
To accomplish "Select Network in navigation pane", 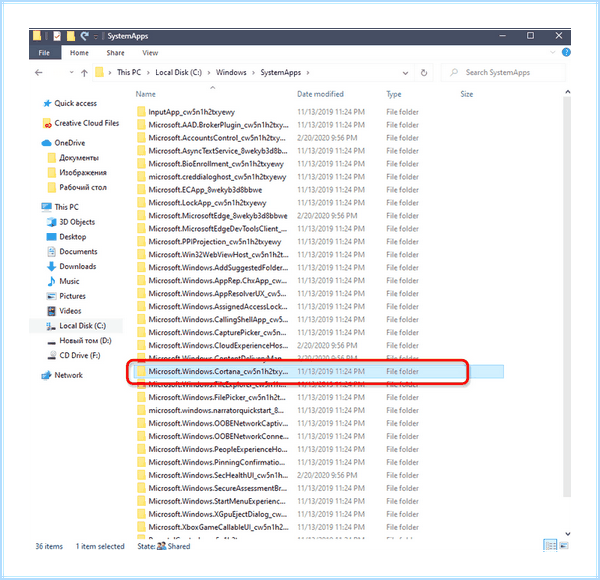I will [x=62, y=375].
